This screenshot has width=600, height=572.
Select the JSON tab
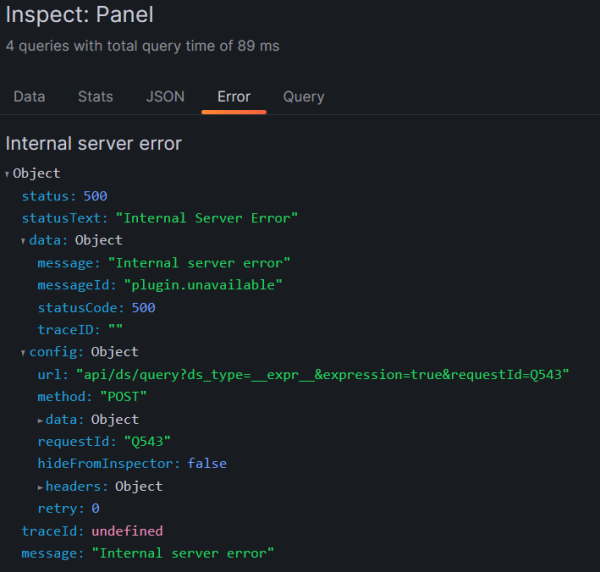[x=165, y=97]
